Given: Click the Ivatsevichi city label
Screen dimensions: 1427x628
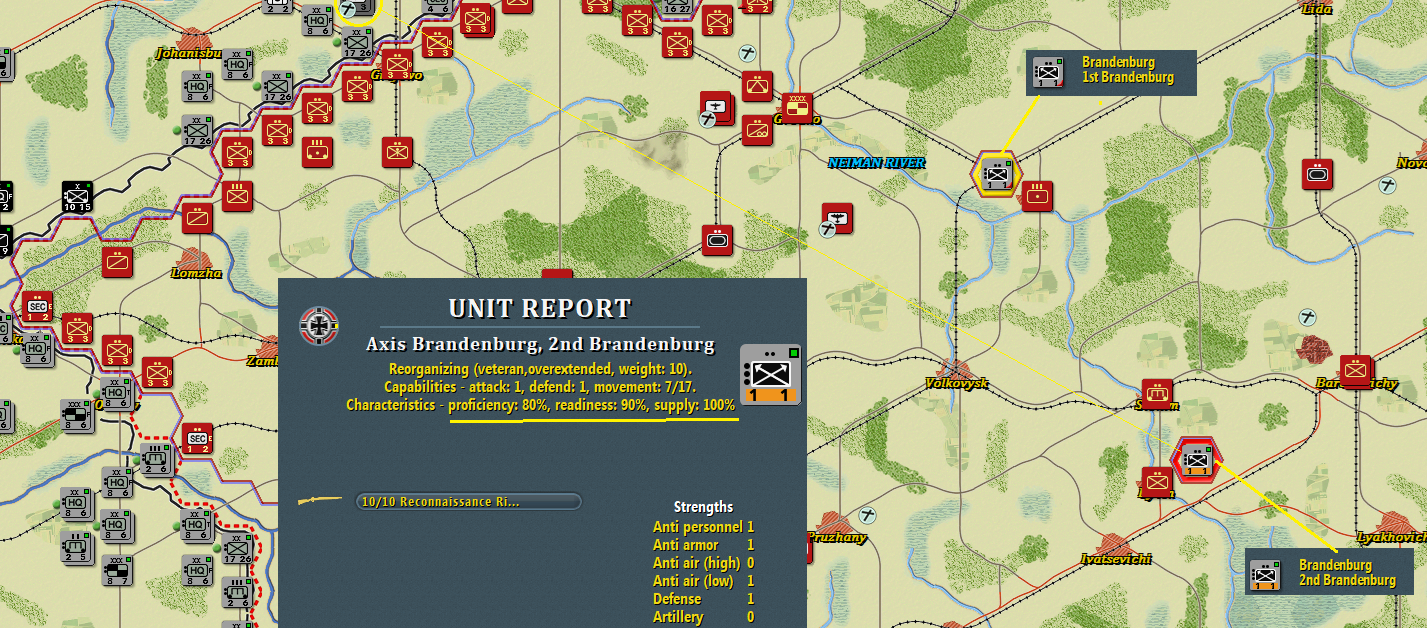Looking at the screenshot, I should pyautogui.click(x=1116, y=559).
